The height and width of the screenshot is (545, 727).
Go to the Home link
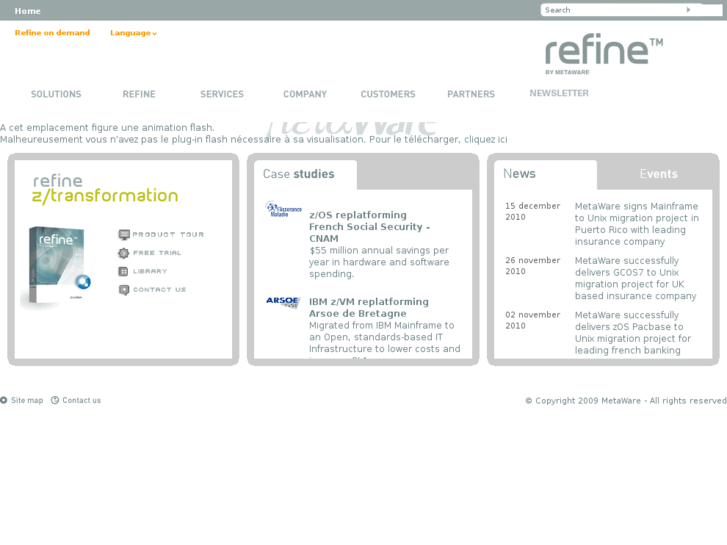[27, 11]
